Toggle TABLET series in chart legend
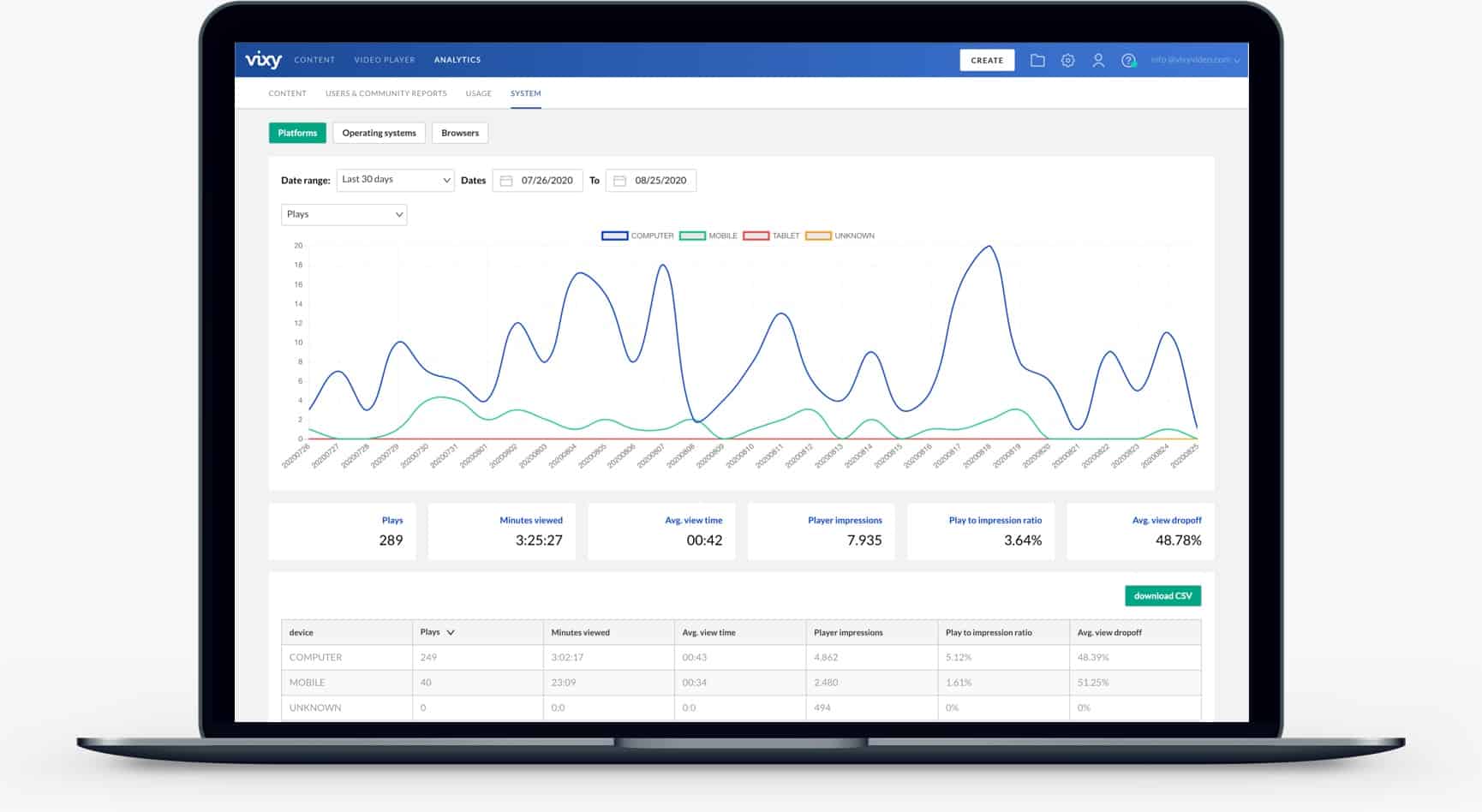Screen dimensions: 1482x812 tap(771, 236)
